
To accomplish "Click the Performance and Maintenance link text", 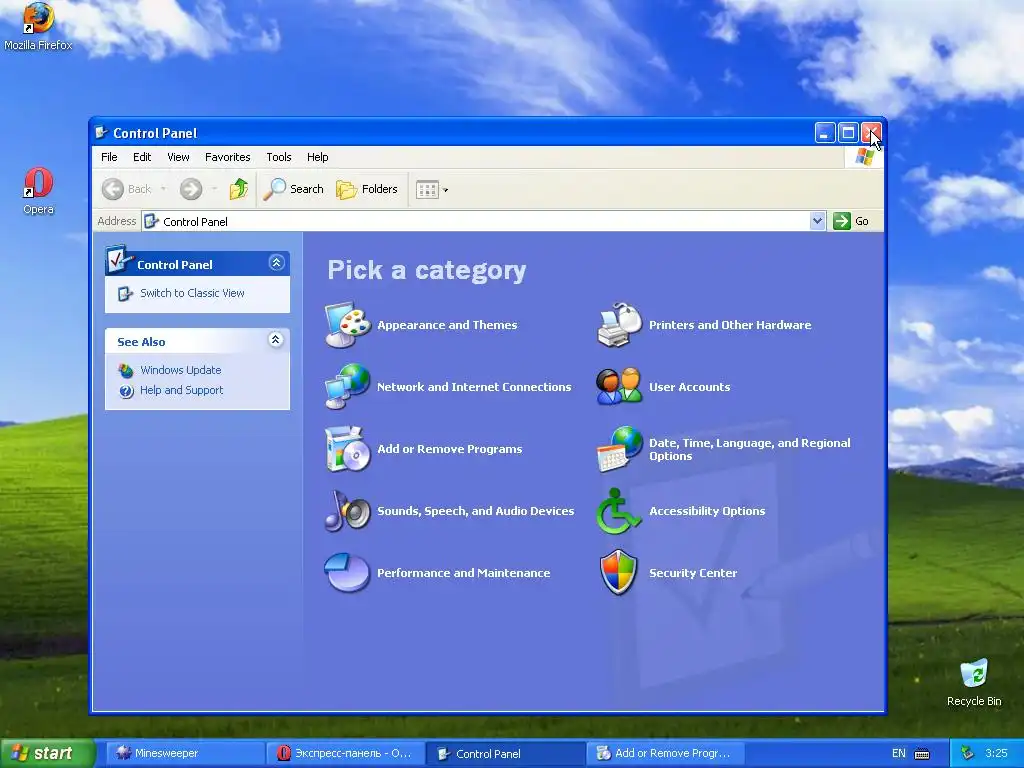I will [x=464, y=573].
